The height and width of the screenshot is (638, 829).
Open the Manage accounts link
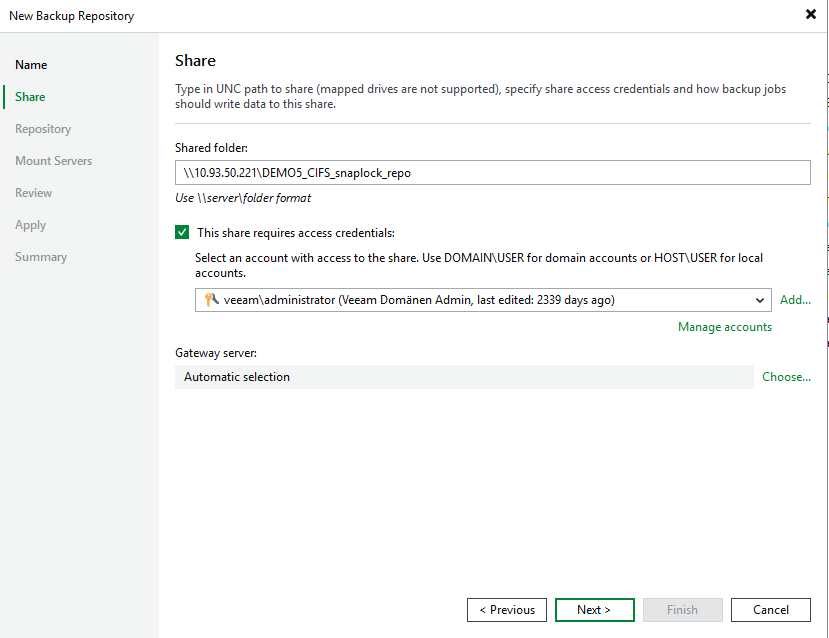(x=725, y=327)
